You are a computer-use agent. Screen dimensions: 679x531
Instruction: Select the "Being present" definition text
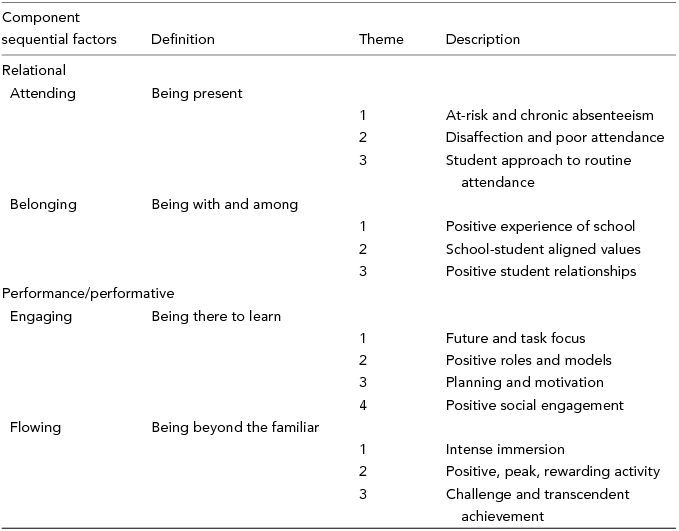[x=197, y=94]
